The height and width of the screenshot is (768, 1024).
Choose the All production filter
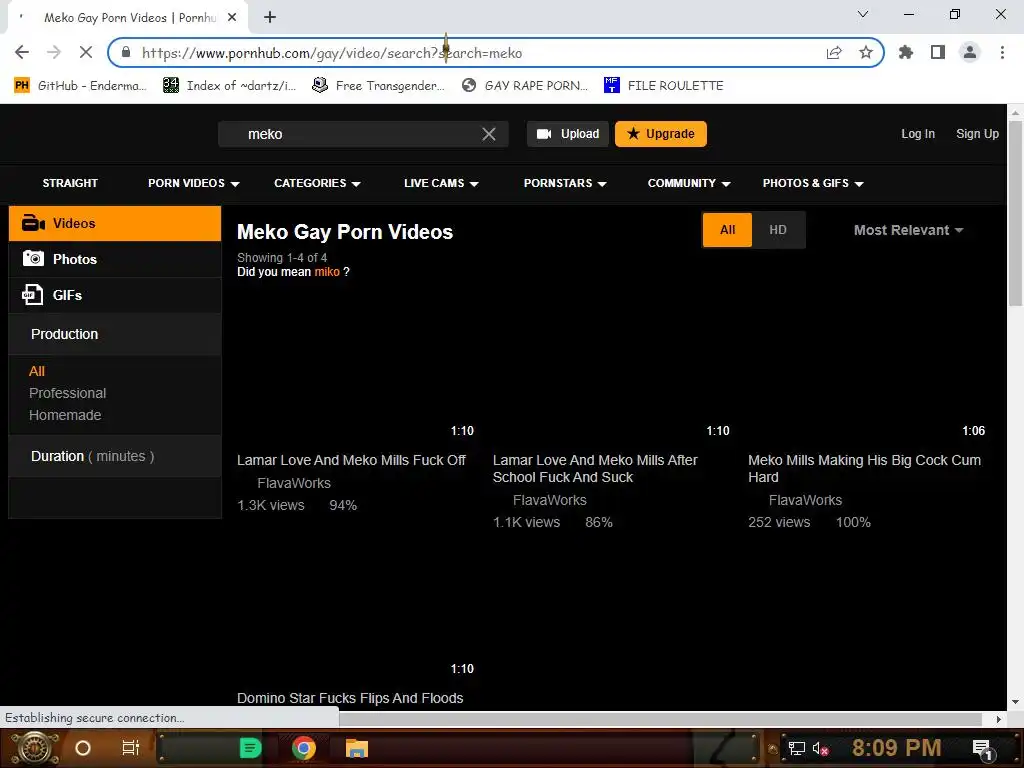click(37, 371)
